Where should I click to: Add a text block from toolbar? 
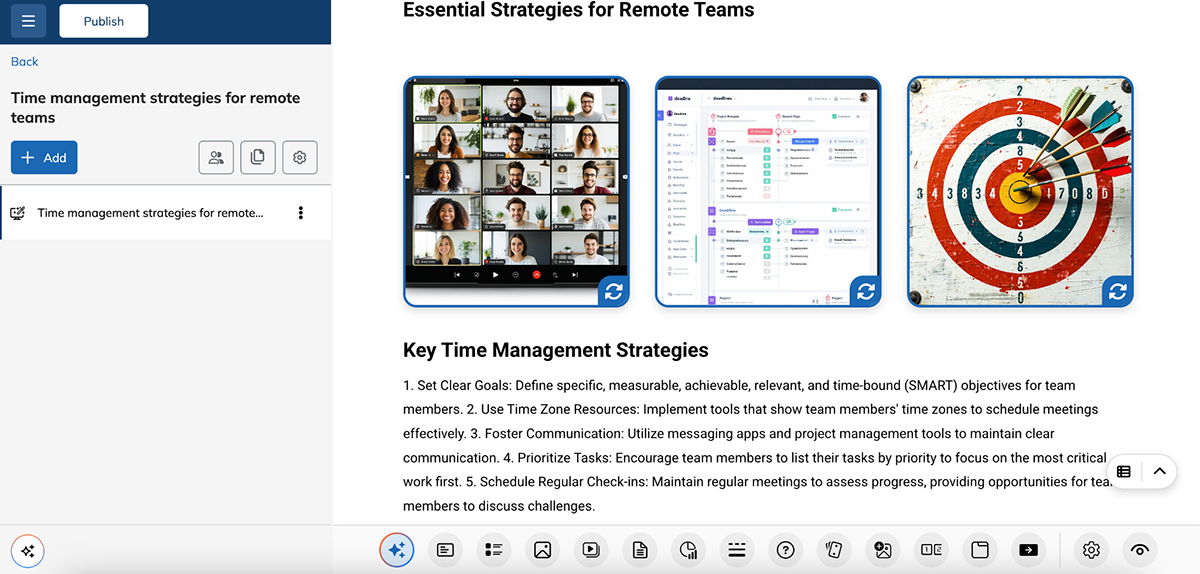[445, 549]
